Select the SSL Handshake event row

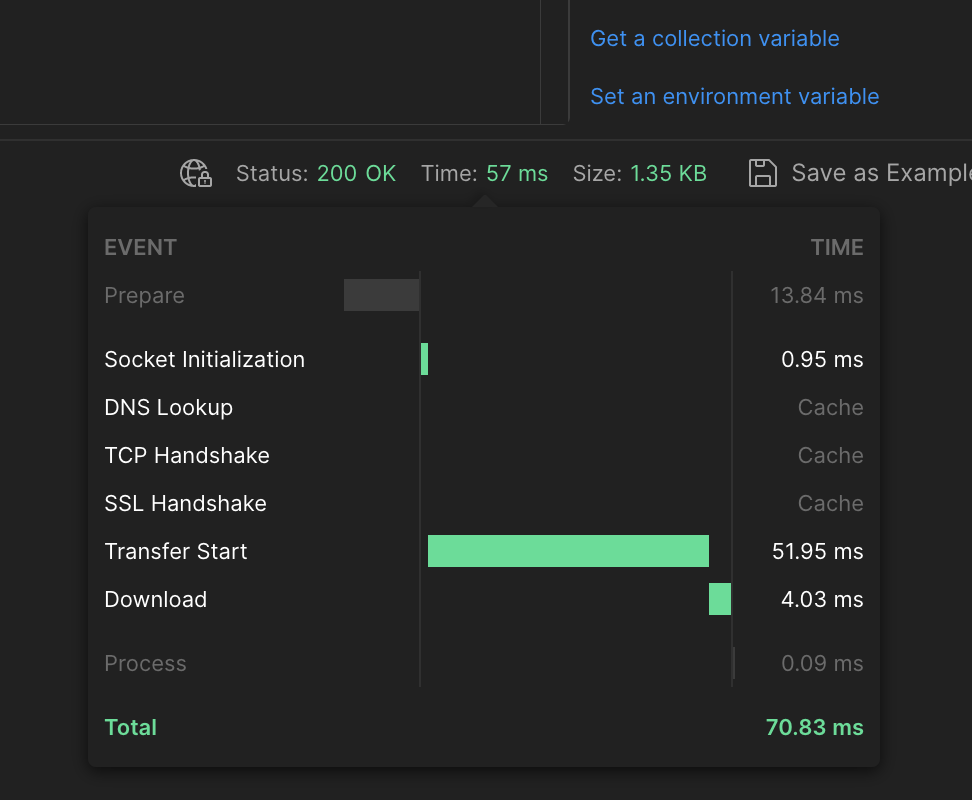click(484, 503)
